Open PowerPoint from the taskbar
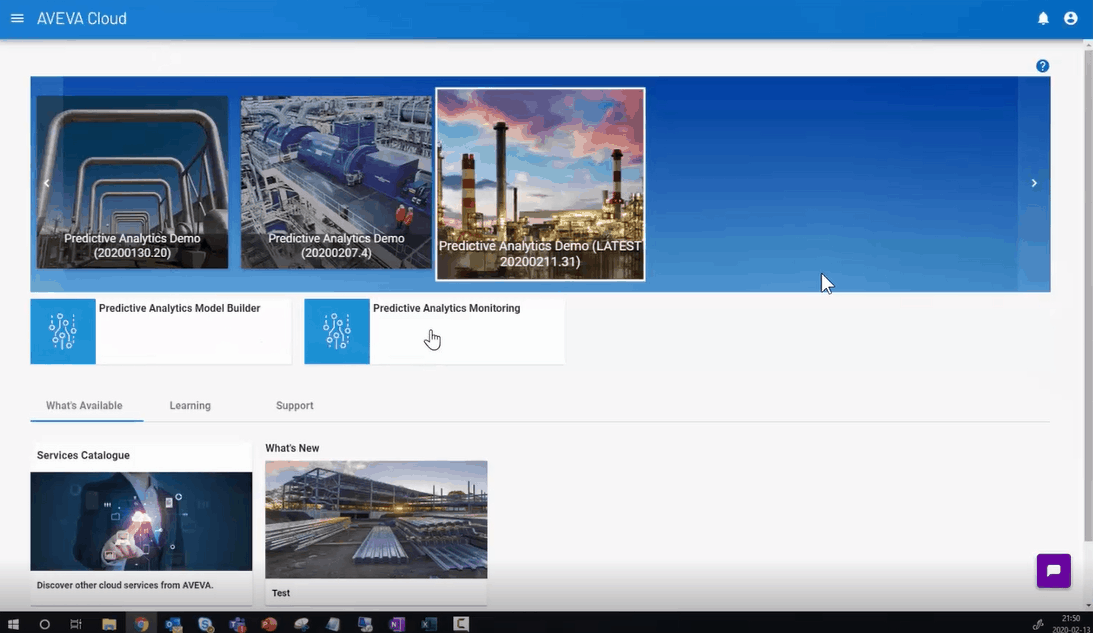This screenshot has height=633, width=1093. [269, 624]
